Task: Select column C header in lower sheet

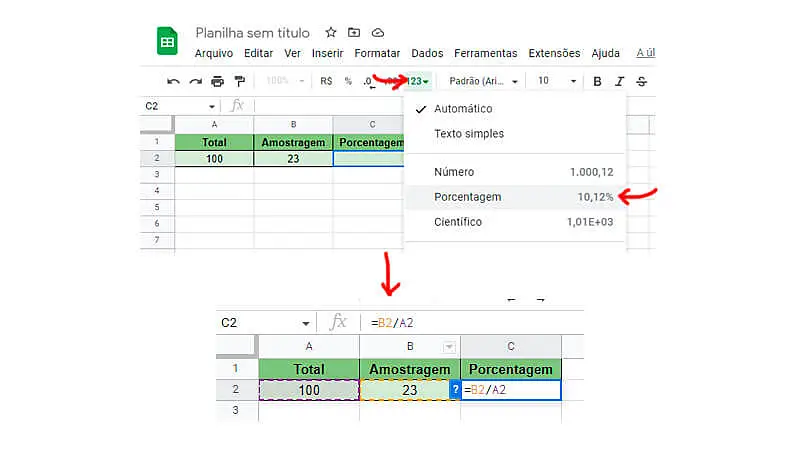Action: point(511,346)
